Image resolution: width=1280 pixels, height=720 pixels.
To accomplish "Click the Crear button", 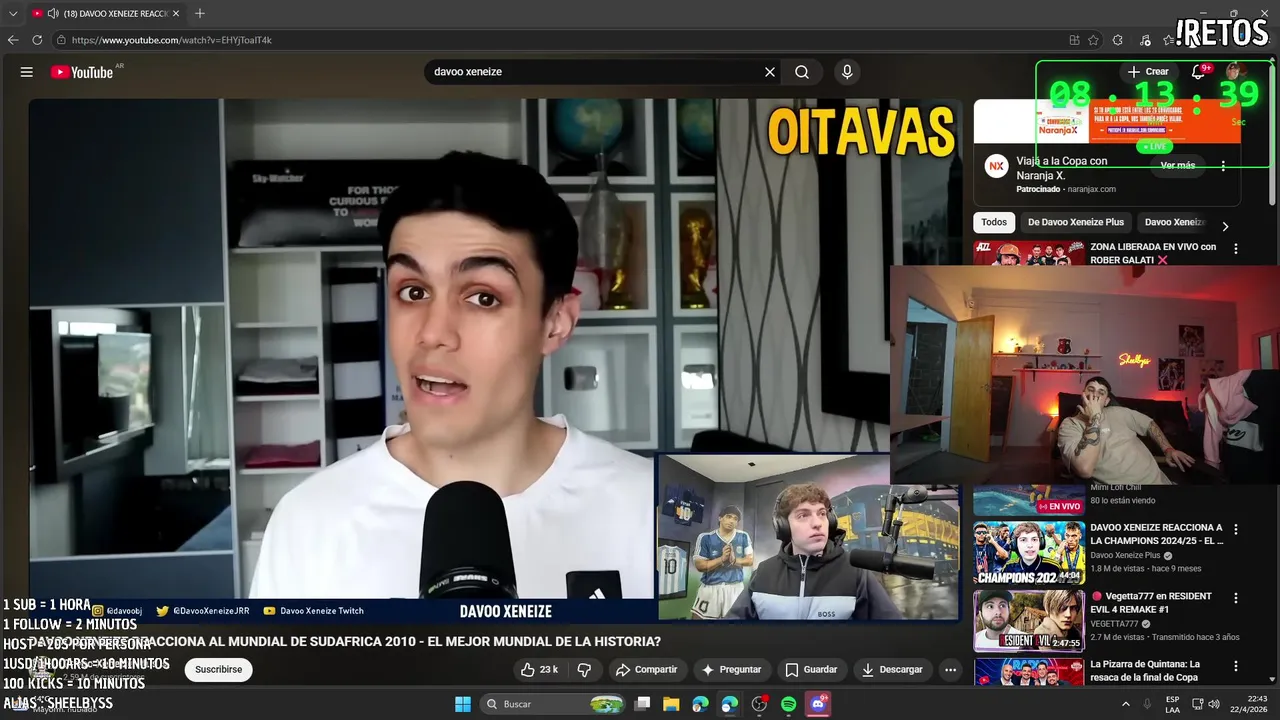I will [1148, 72].
